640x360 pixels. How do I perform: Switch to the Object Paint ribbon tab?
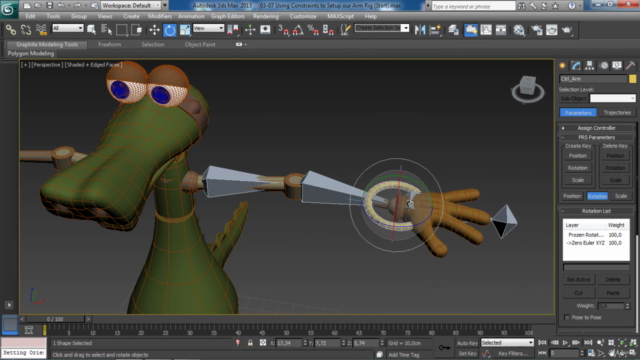(200, 44)
